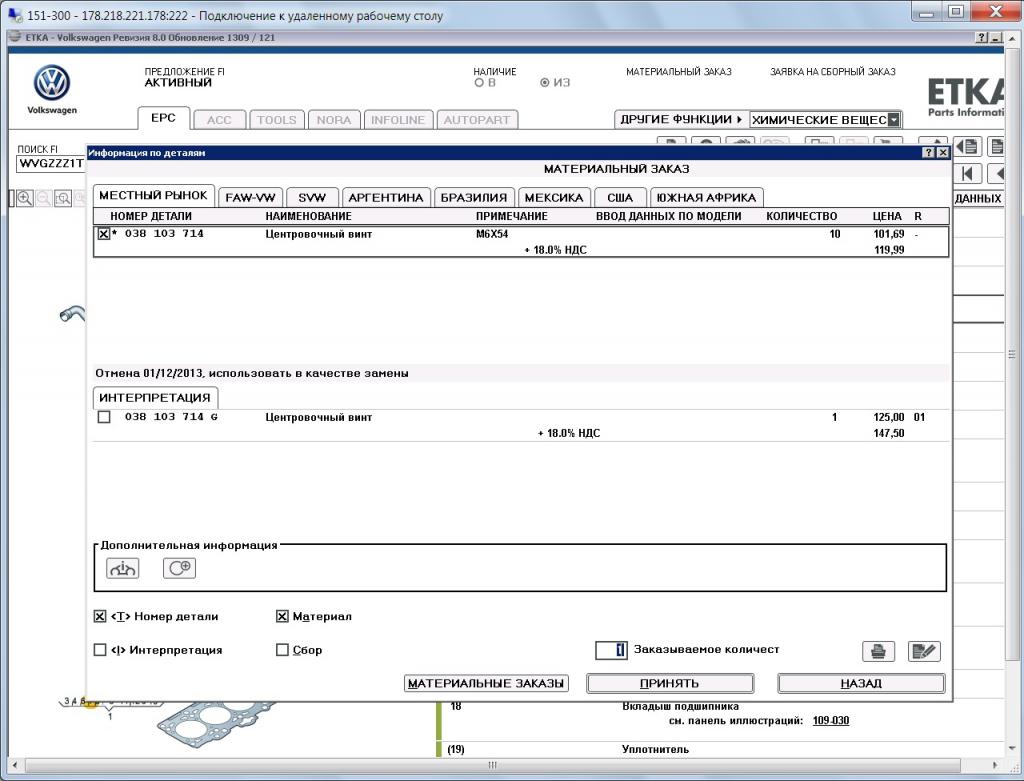Switch to the ЮЖНАЯ АФРИКА tab
This screenshot has width=1024, height=781.
coord(706,197)
